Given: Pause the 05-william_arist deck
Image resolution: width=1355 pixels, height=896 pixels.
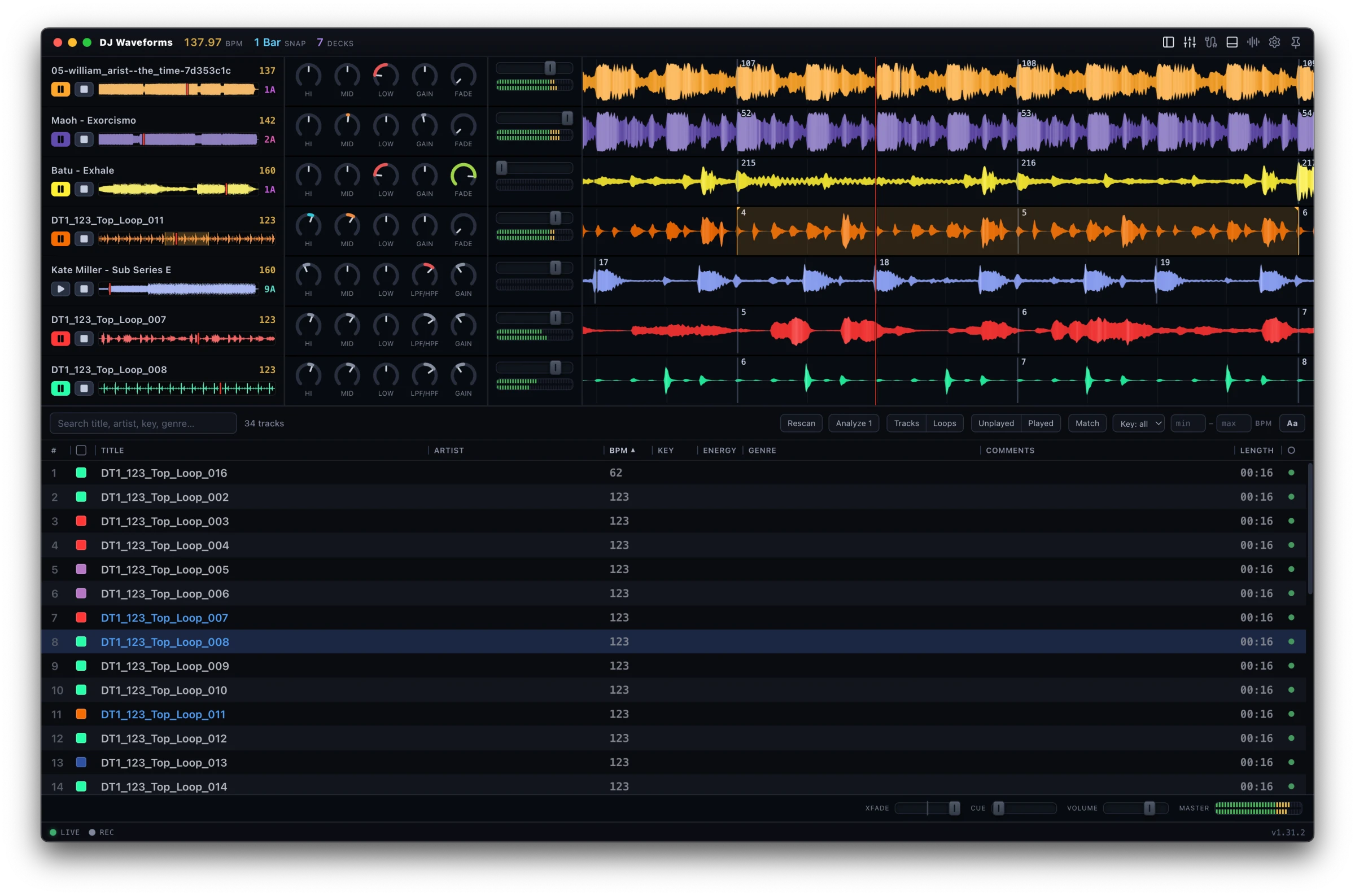Looking at the screenshot, I should (60, 89).
